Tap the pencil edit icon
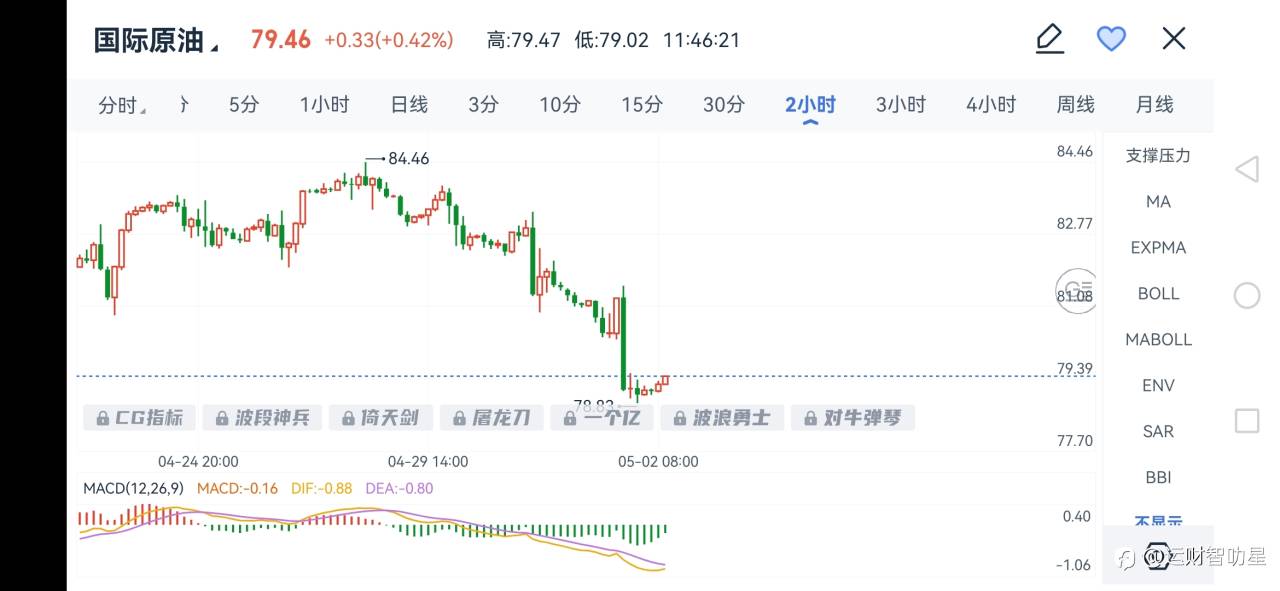 coord(1049,39)
